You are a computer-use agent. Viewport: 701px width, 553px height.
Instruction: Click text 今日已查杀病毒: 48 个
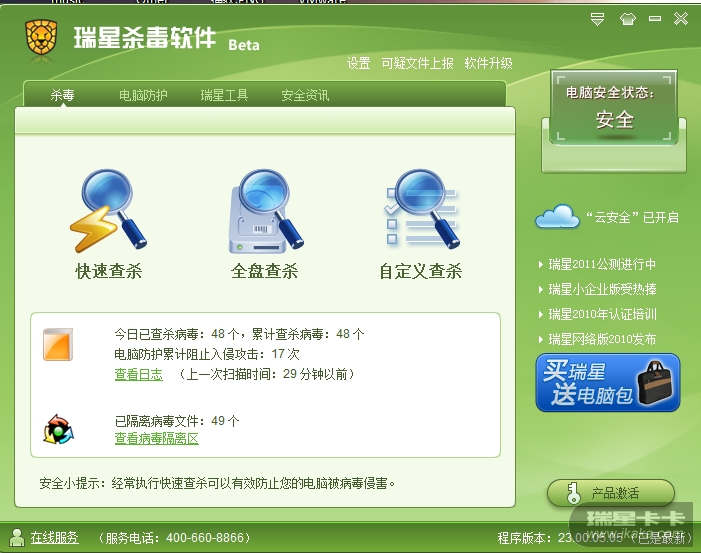(177, 334)
